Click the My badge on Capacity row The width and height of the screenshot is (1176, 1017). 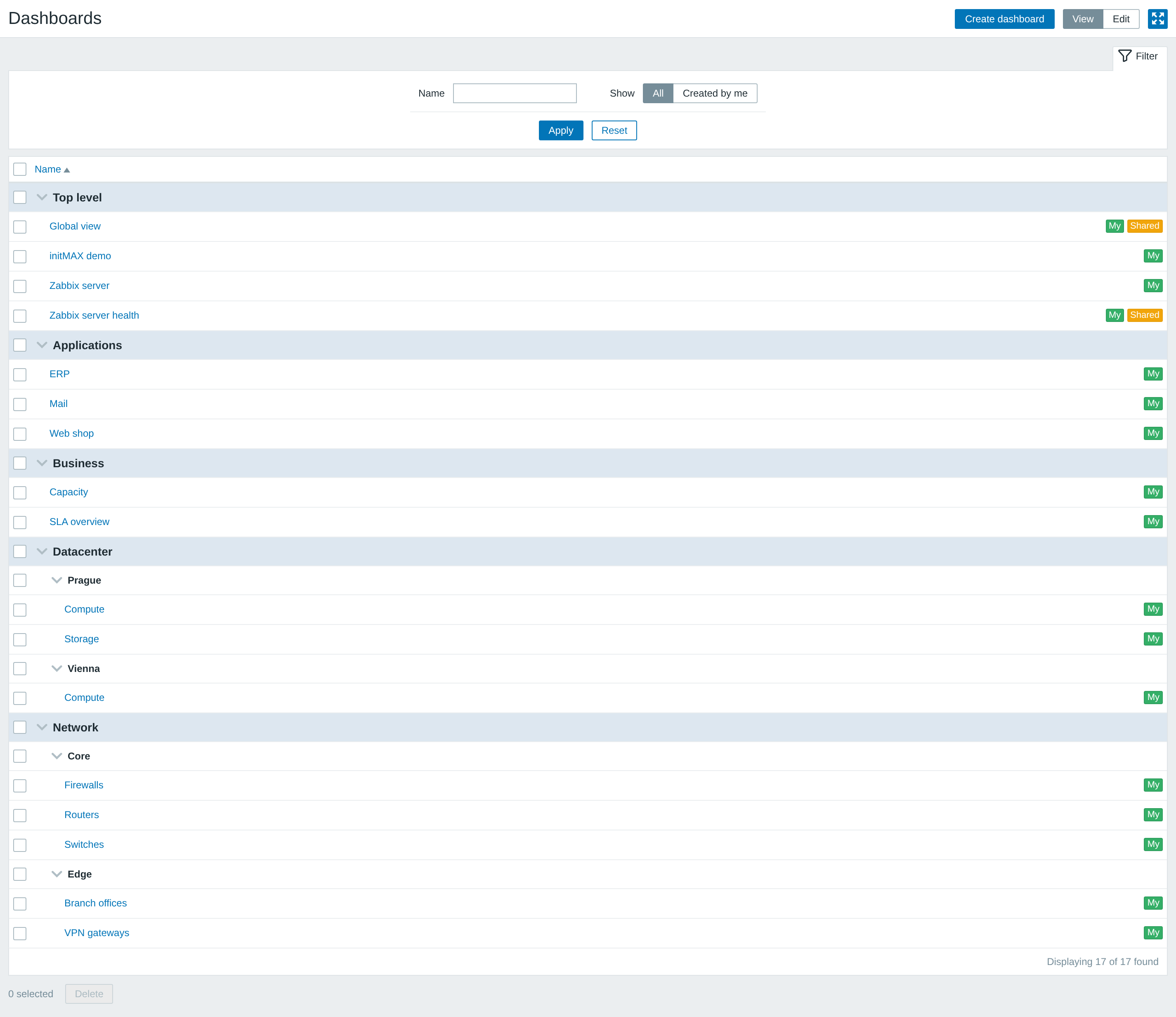pos(1153,492)
